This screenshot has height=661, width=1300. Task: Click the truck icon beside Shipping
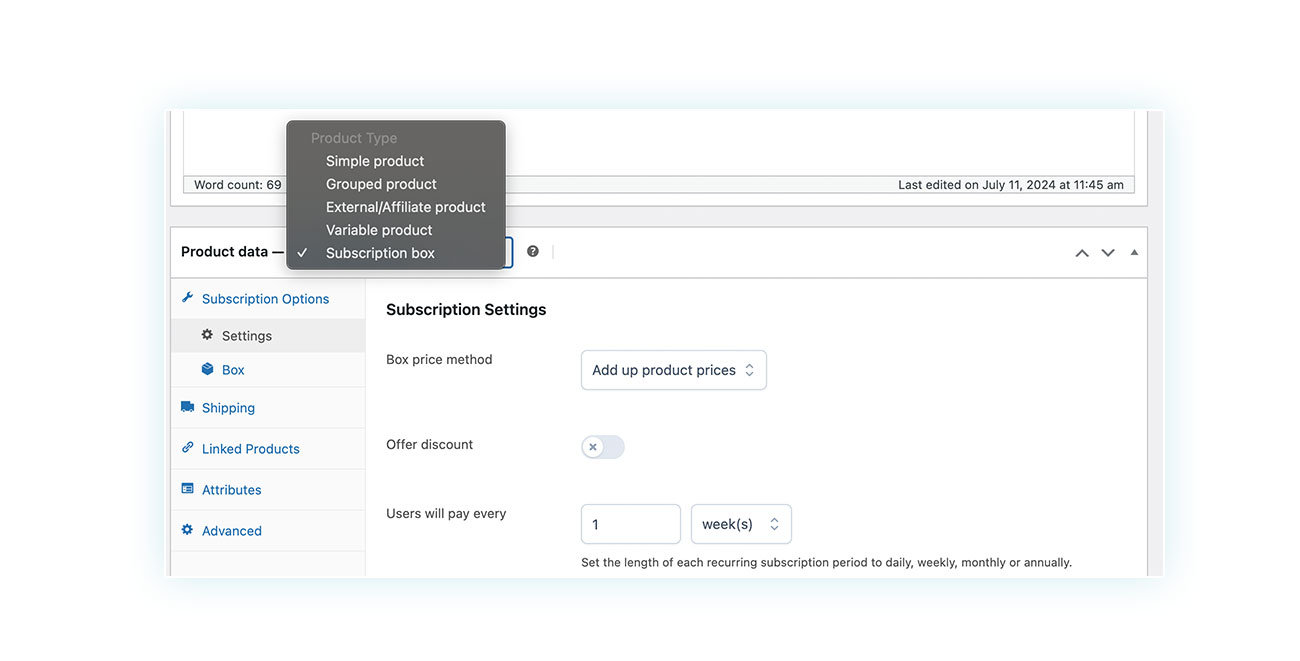click(x=187, y=407)
